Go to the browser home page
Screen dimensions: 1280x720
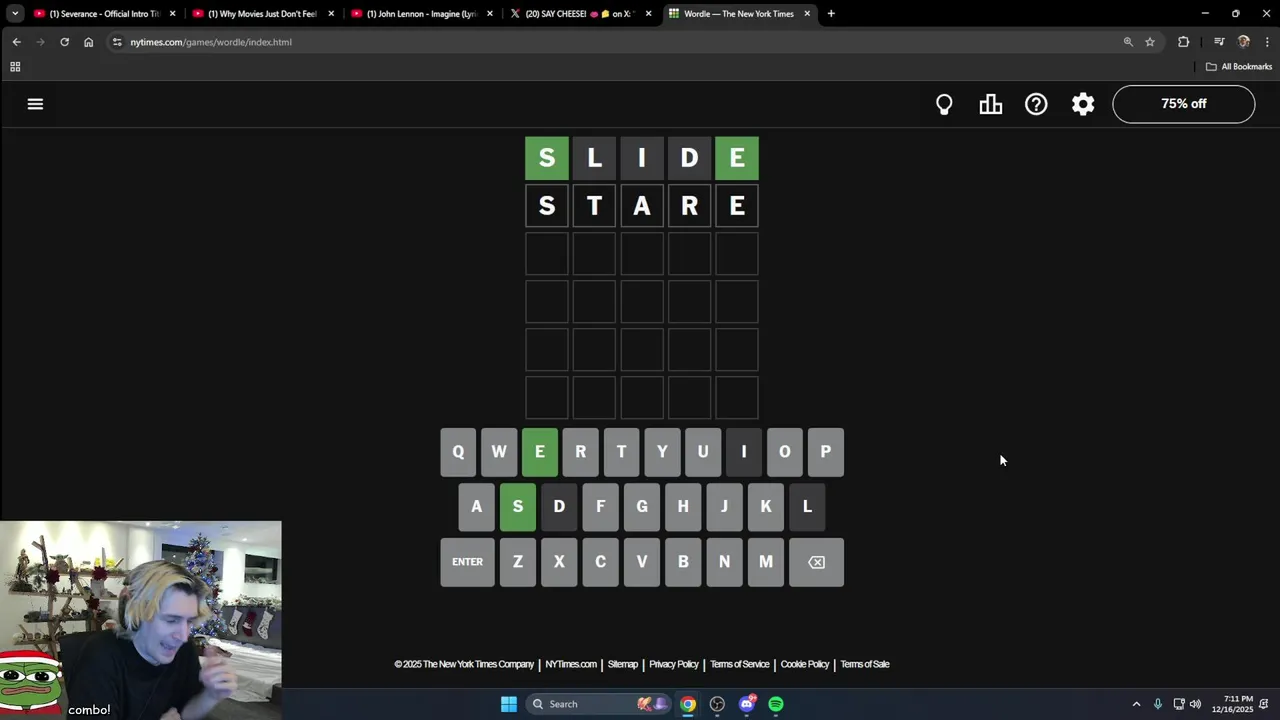tap(89, 42)
